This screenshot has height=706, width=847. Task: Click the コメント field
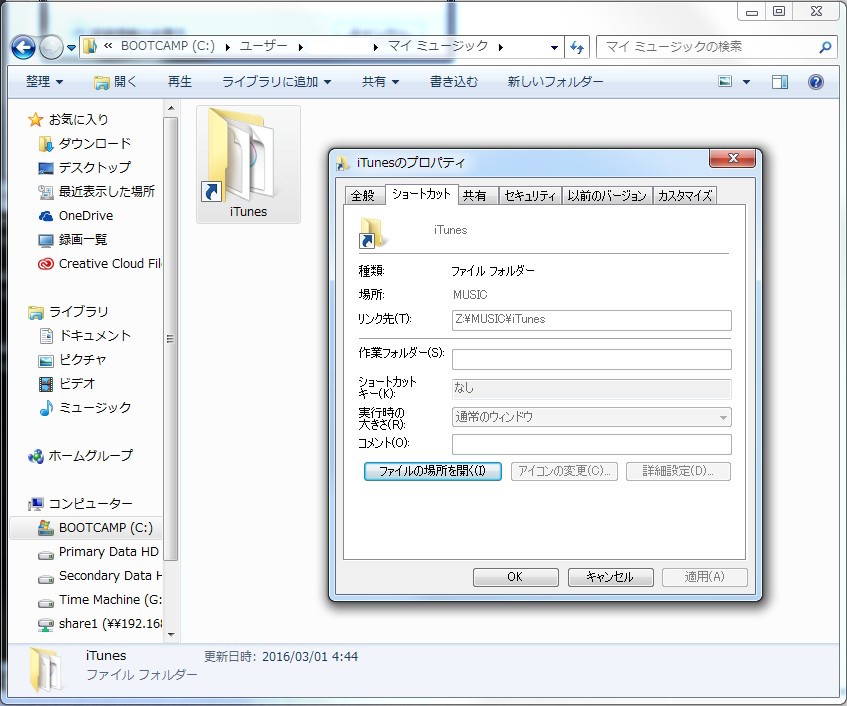click(591, 445)
